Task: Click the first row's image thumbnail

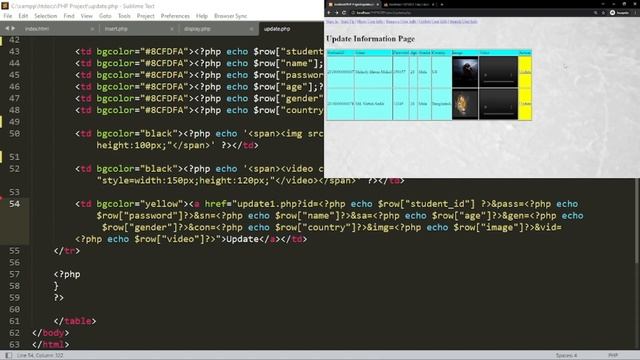Action: pos(465,72)
